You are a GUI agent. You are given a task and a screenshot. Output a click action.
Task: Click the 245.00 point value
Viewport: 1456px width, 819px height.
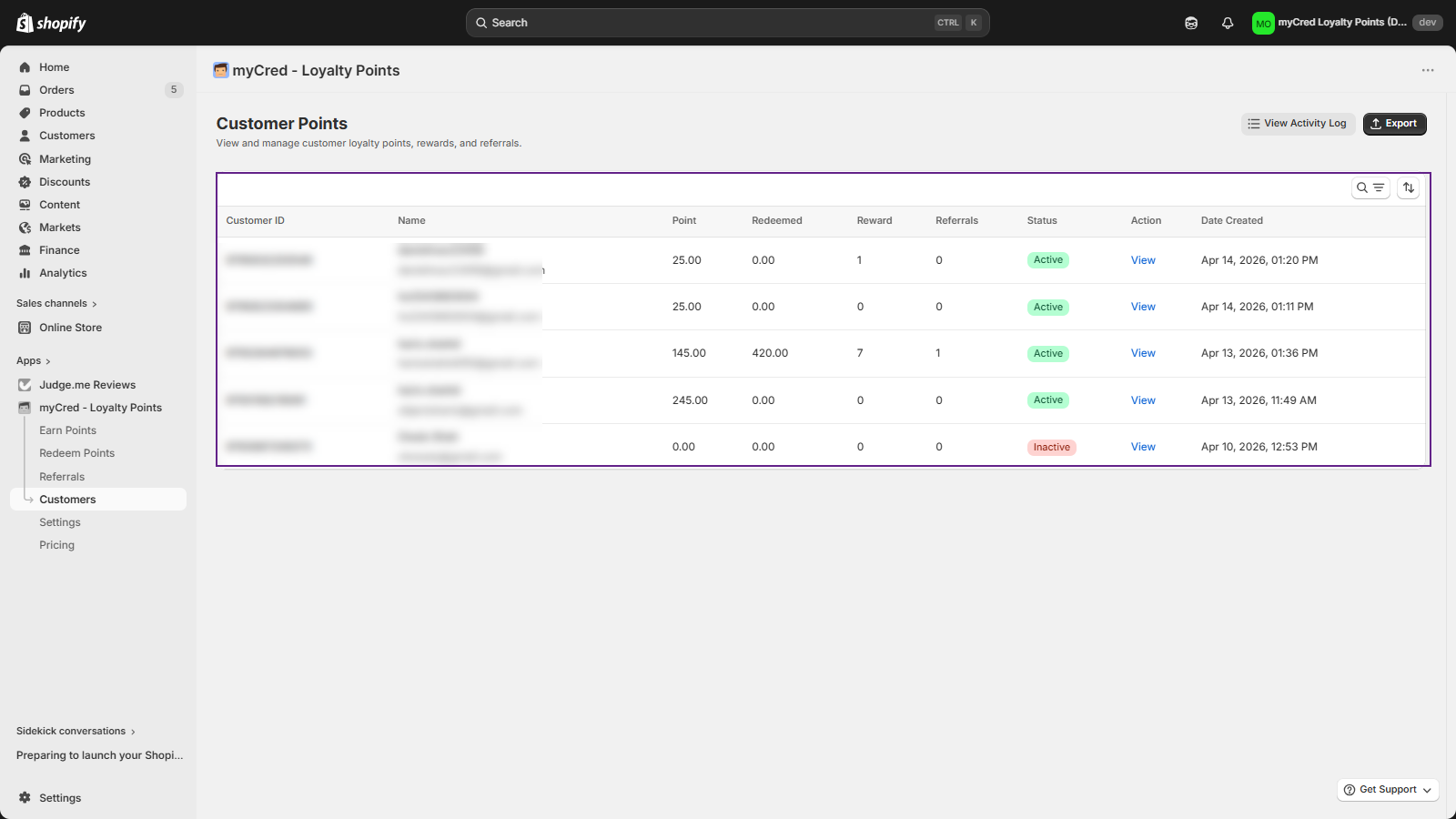click(690, 400)
